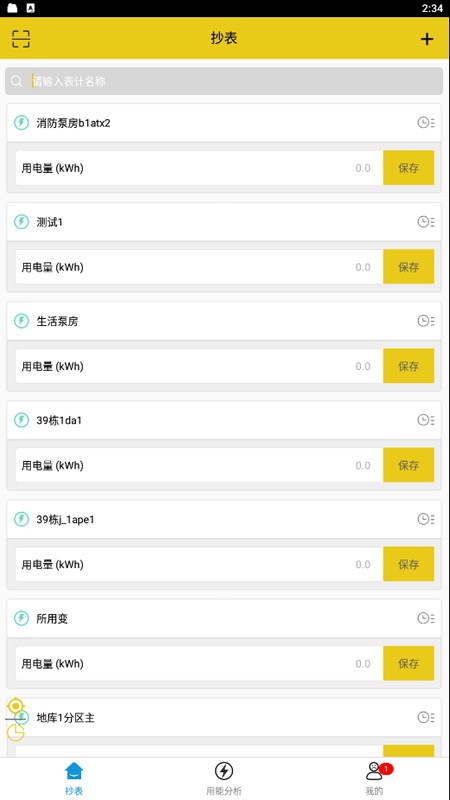The height and width of the screenshot is (800, 450).
Task: Focus the meter name search field
Action: click(224, 81)
